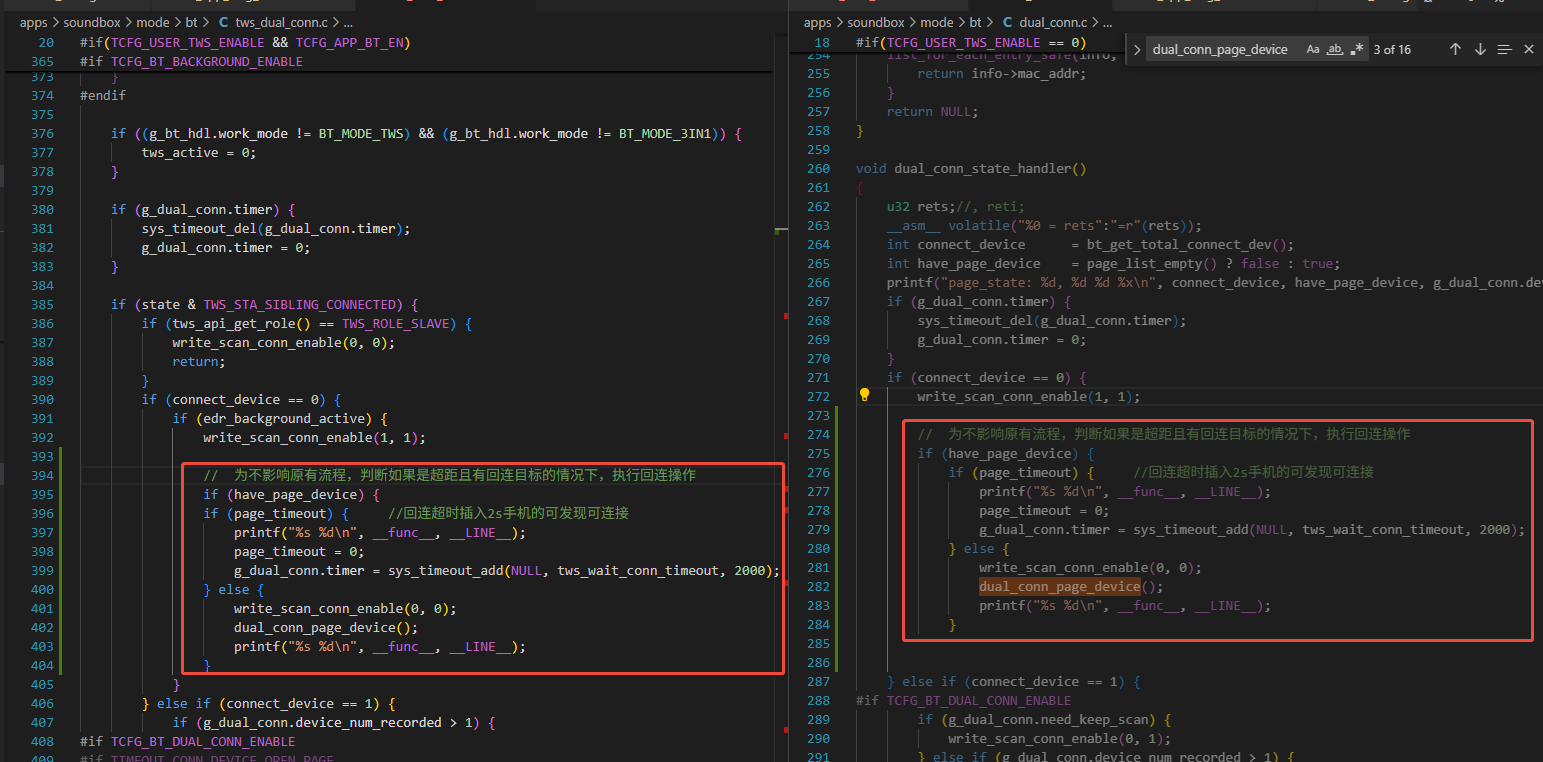Click 'page_timeout = 0;' on line 398
1543x762 pixels.
pos(299,551)
